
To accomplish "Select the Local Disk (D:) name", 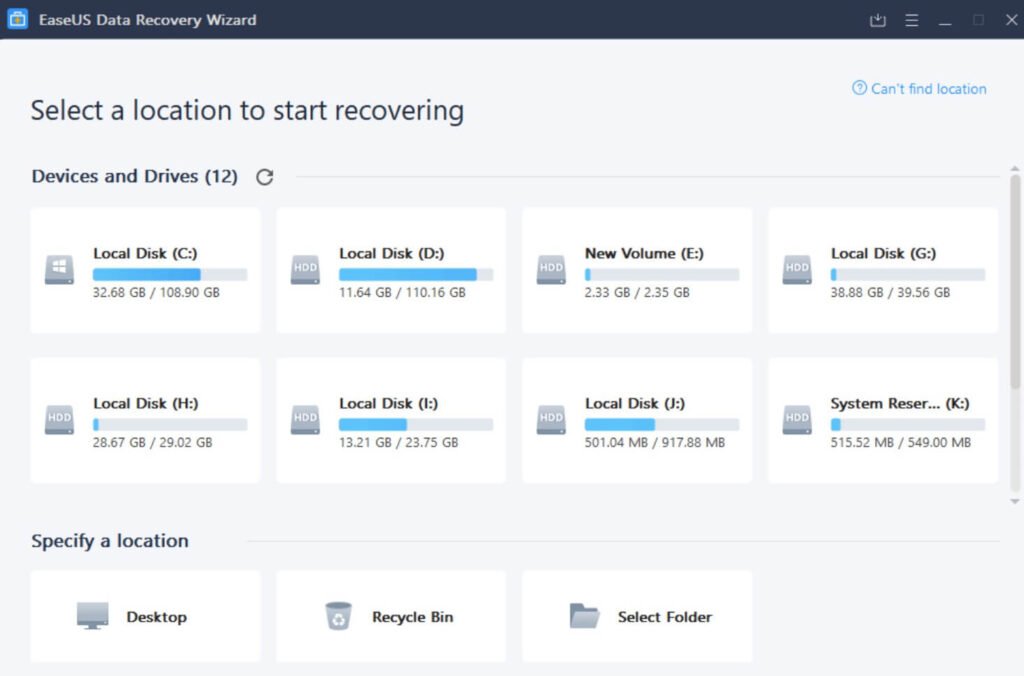I will 391,253.
